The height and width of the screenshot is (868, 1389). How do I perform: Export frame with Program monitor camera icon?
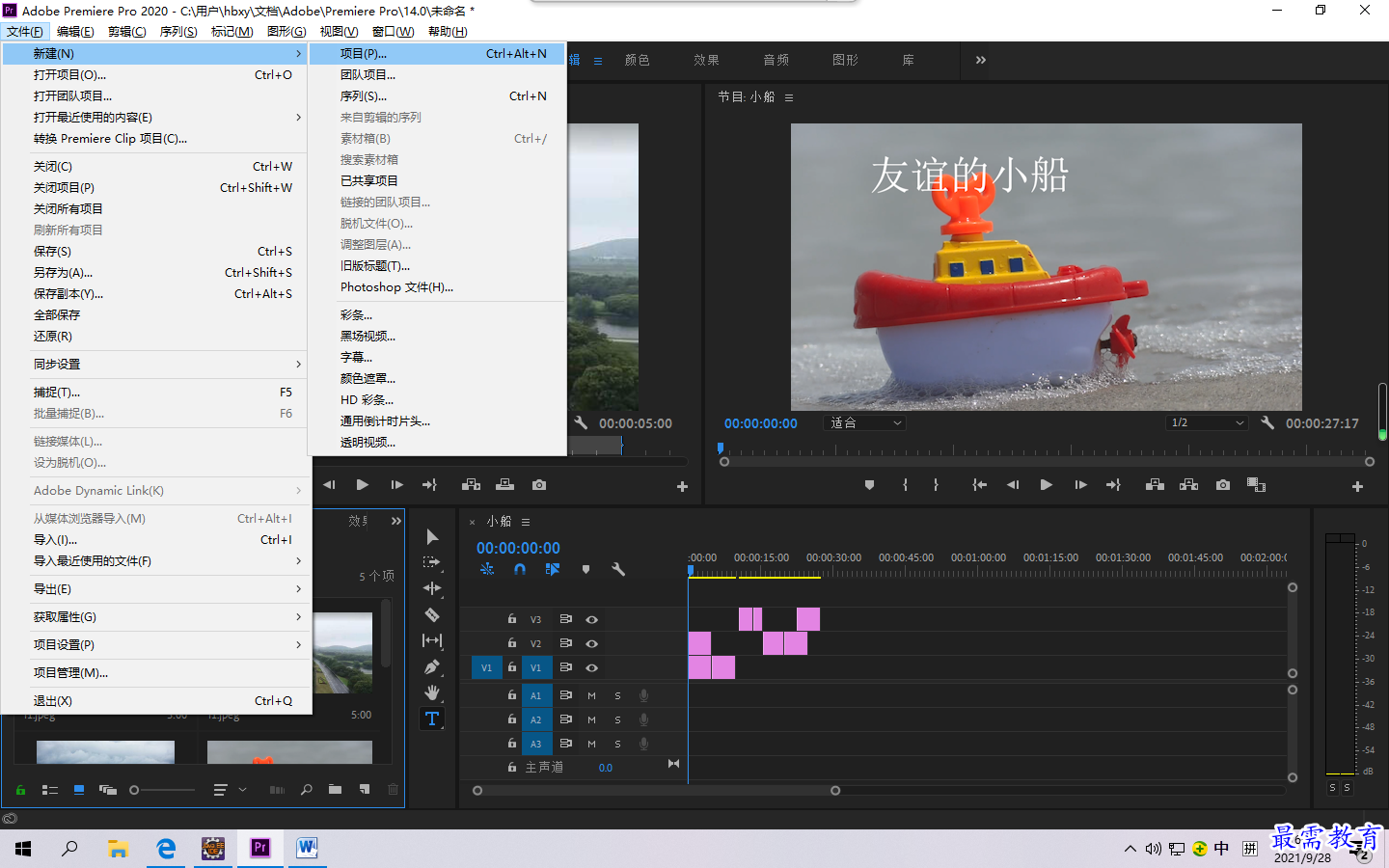[x=1223, y=485]
